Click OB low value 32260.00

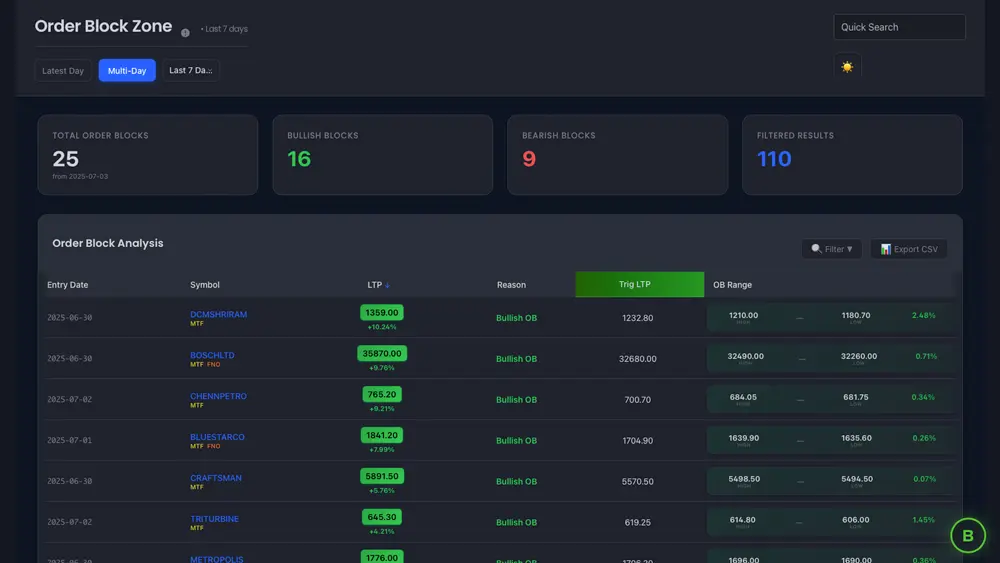click(x=858, y=356)
